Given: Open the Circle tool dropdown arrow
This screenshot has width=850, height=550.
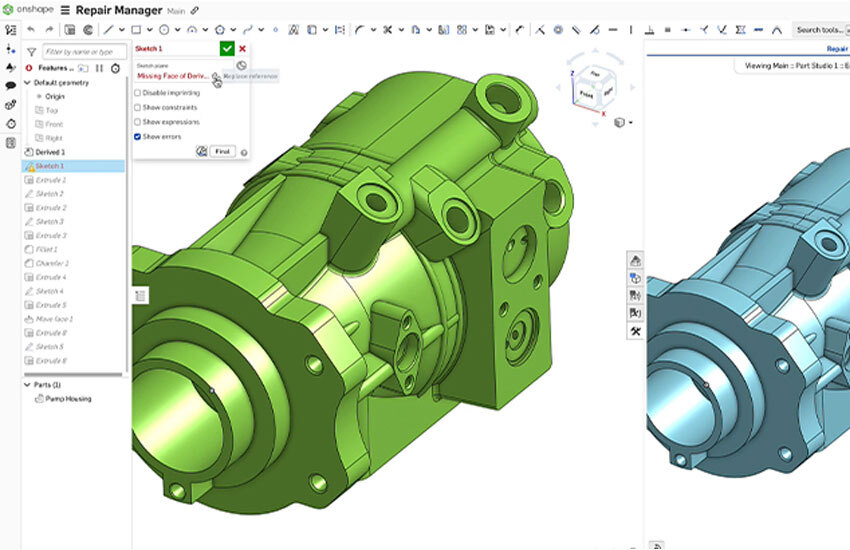Looking at the screenshot, I should click(x=177, y=30).
